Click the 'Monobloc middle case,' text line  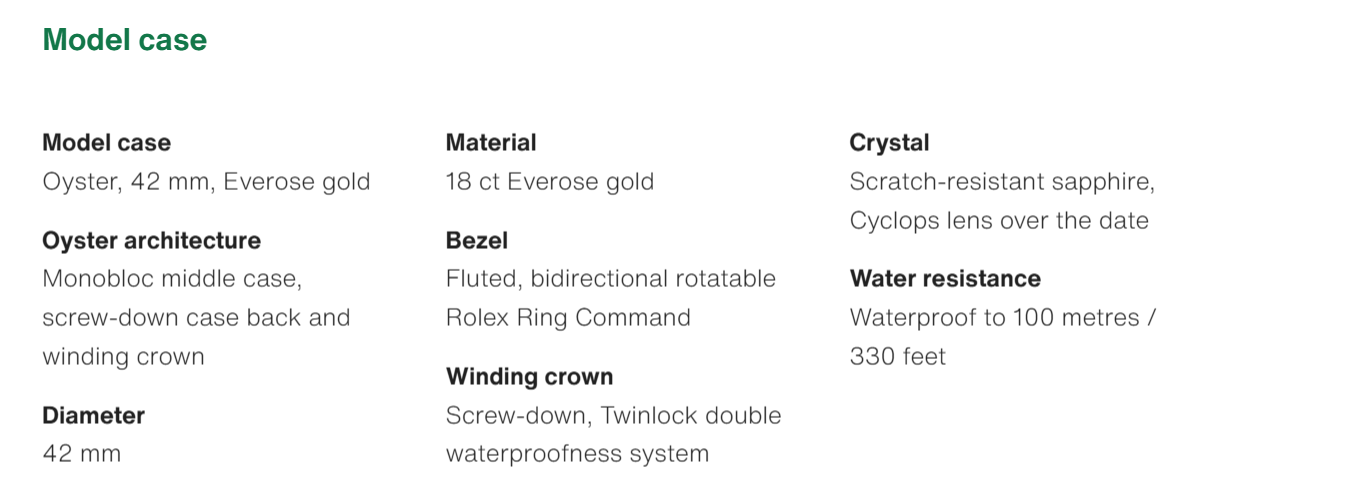[172, 278]
